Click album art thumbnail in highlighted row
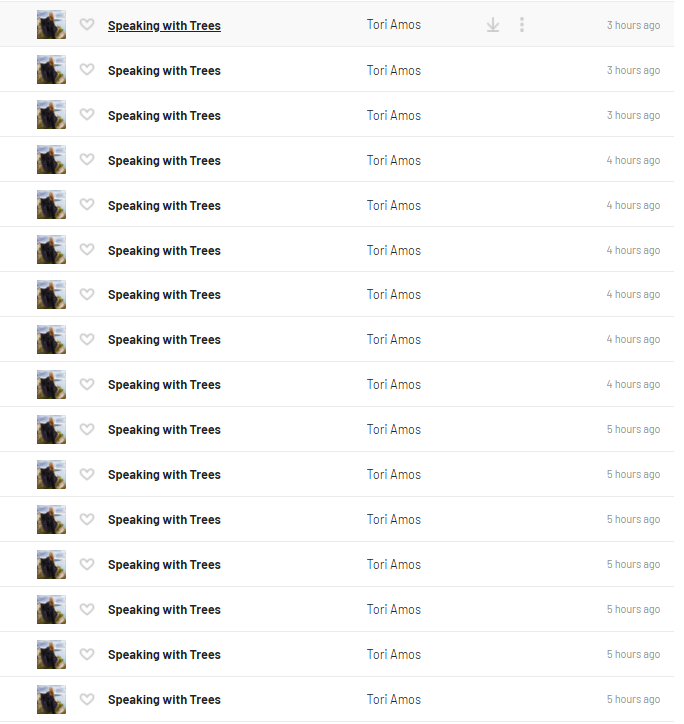Screen dimensions: 684x724 (x=51, y=24)
